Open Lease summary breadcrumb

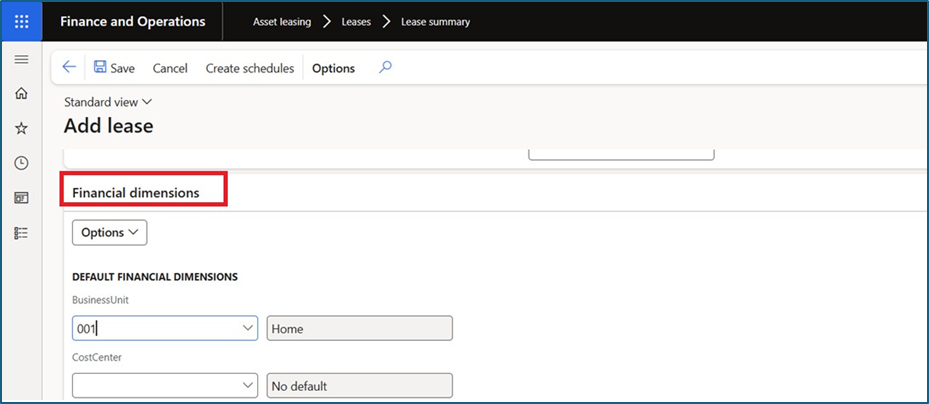(435, 21)
